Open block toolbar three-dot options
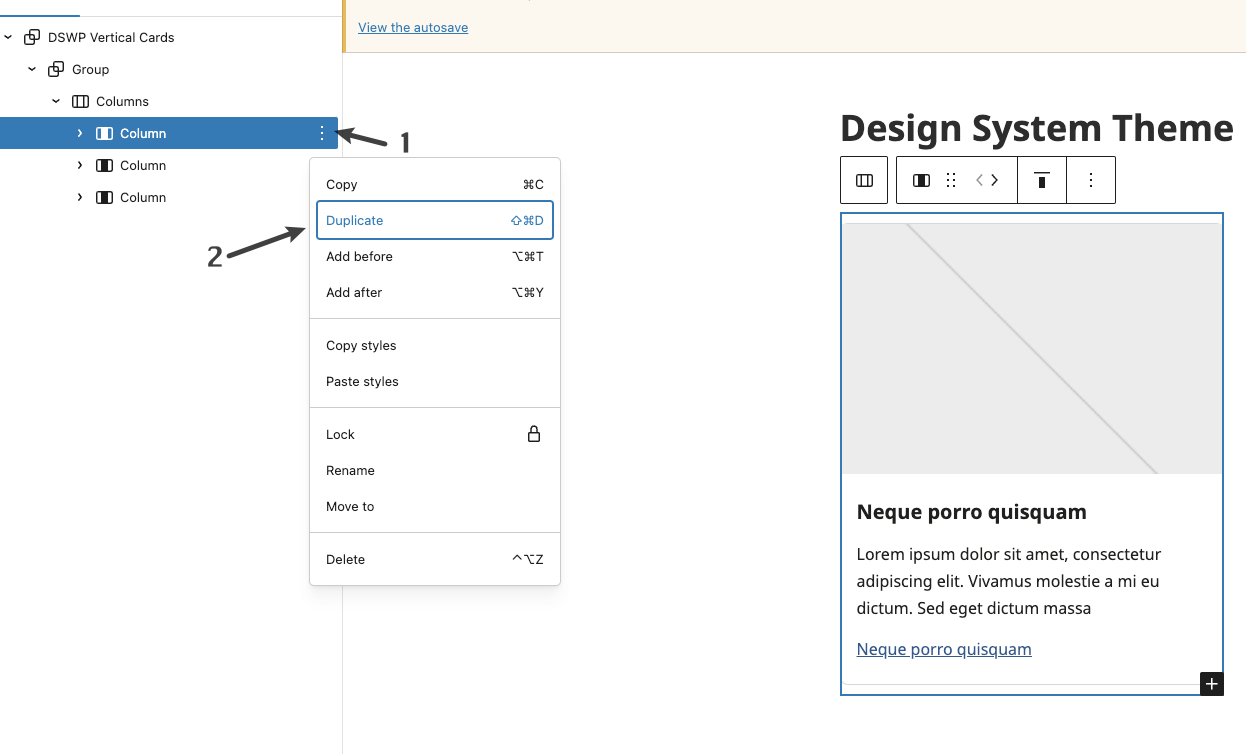Viewport: 1246px width, 754px height. tap(1091, 180)
